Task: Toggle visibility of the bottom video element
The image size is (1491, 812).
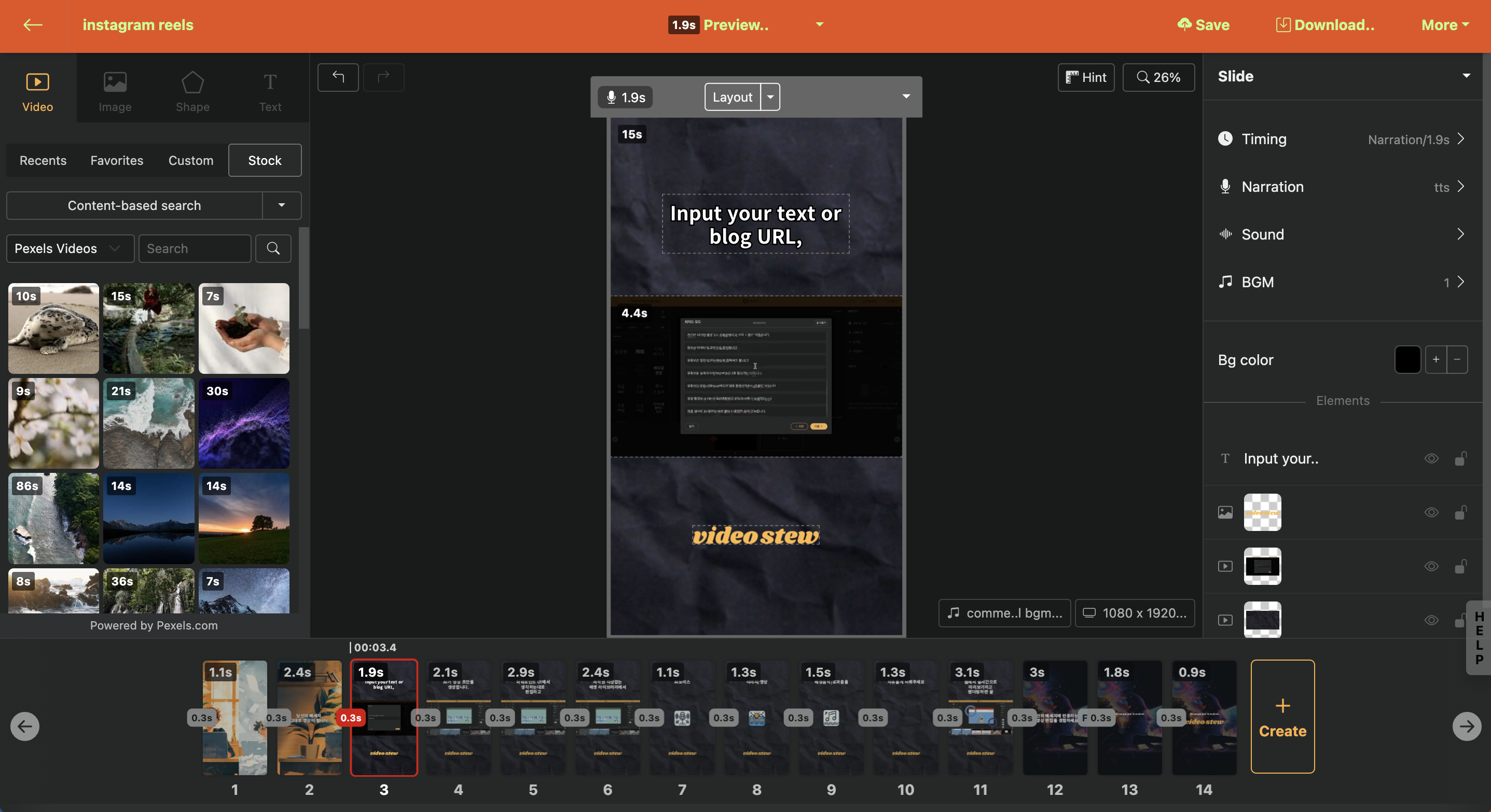Action: (1431, 620)
